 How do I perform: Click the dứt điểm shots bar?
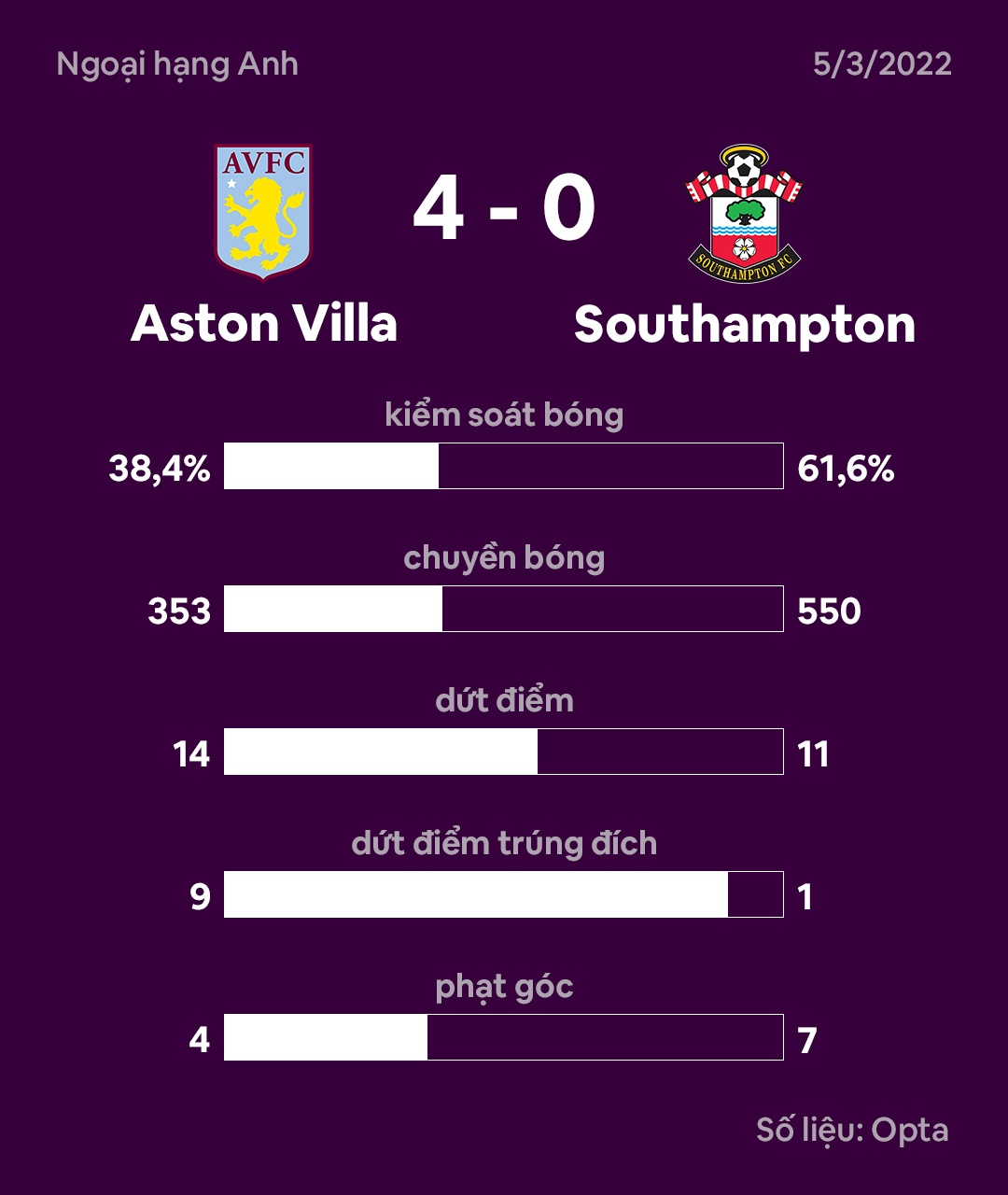click(503, 752)
